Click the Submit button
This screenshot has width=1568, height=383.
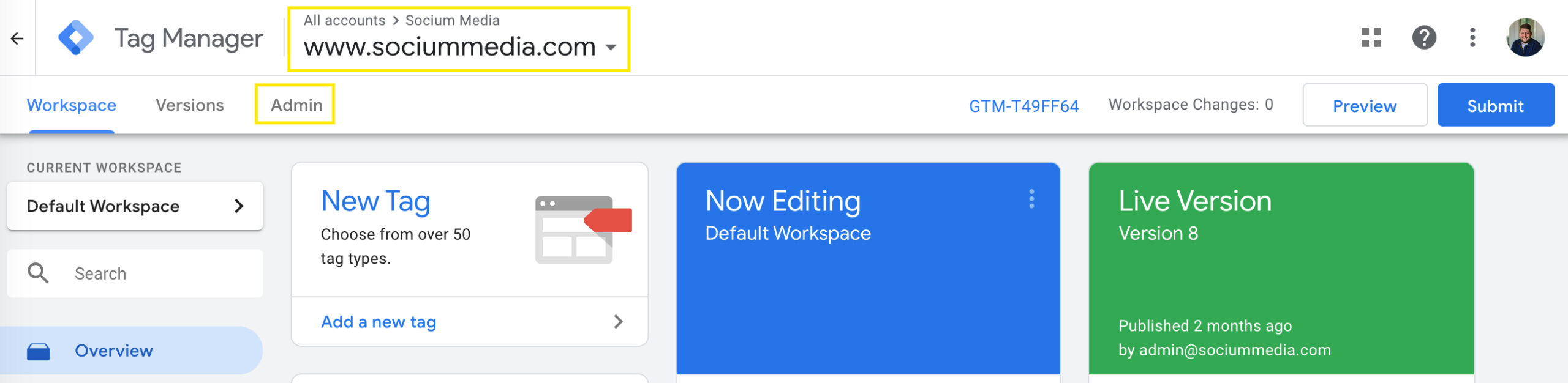coord(1495,105)
